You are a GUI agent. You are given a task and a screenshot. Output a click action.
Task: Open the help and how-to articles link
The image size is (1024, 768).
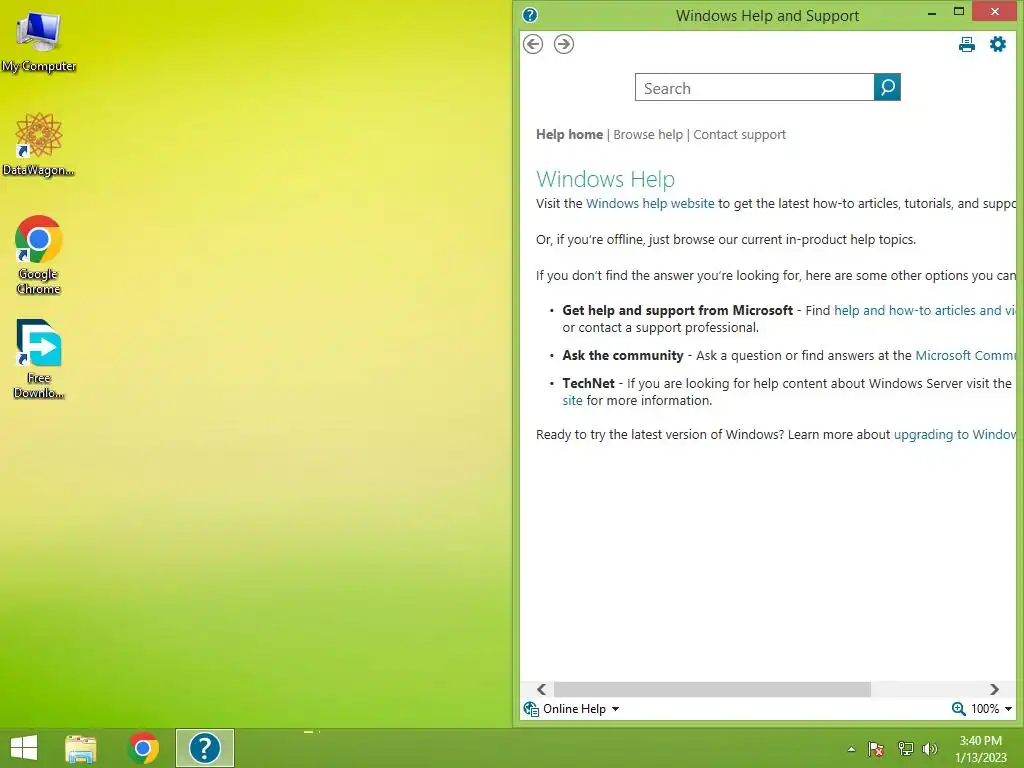(925, 311)
